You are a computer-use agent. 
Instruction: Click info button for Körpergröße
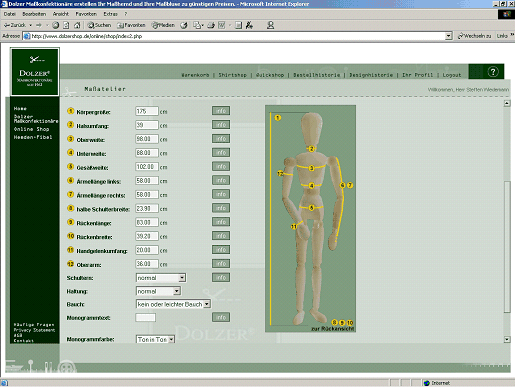(x=221, y=111)
